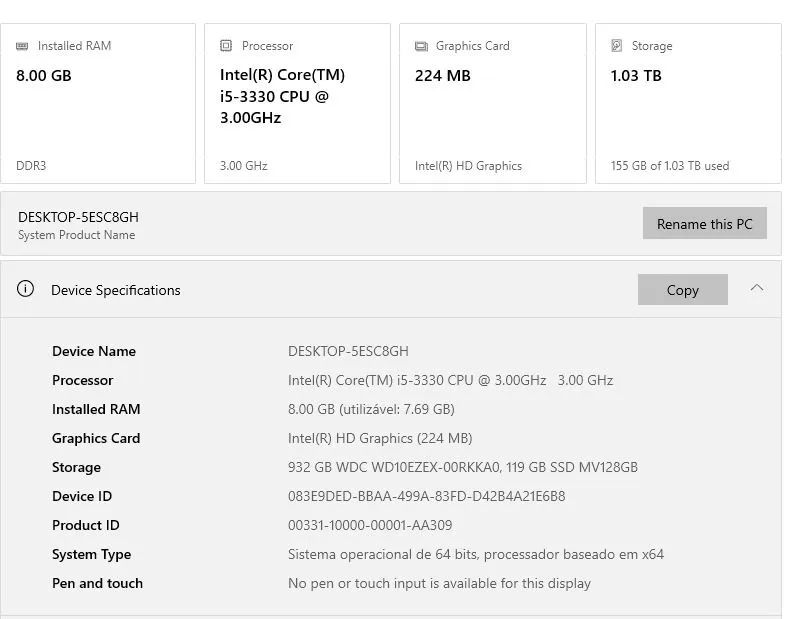This screenshot has width=792, height=619.
Task: Select the 8.00 GB (utilizável: 7.69 GB) value
Action: (x=371, y=409)
